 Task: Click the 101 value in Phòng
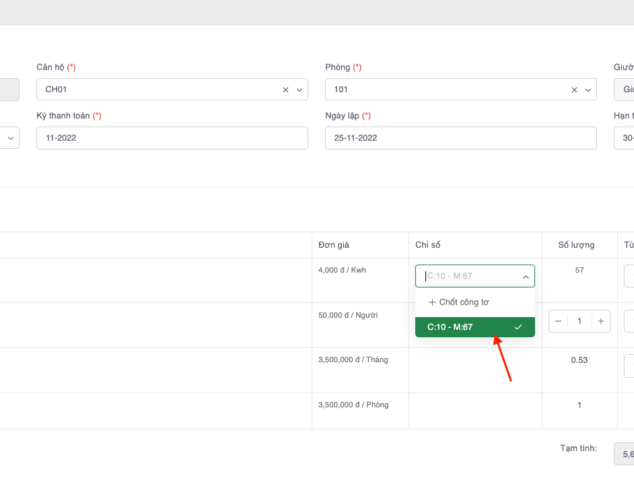tap(342, 90)
